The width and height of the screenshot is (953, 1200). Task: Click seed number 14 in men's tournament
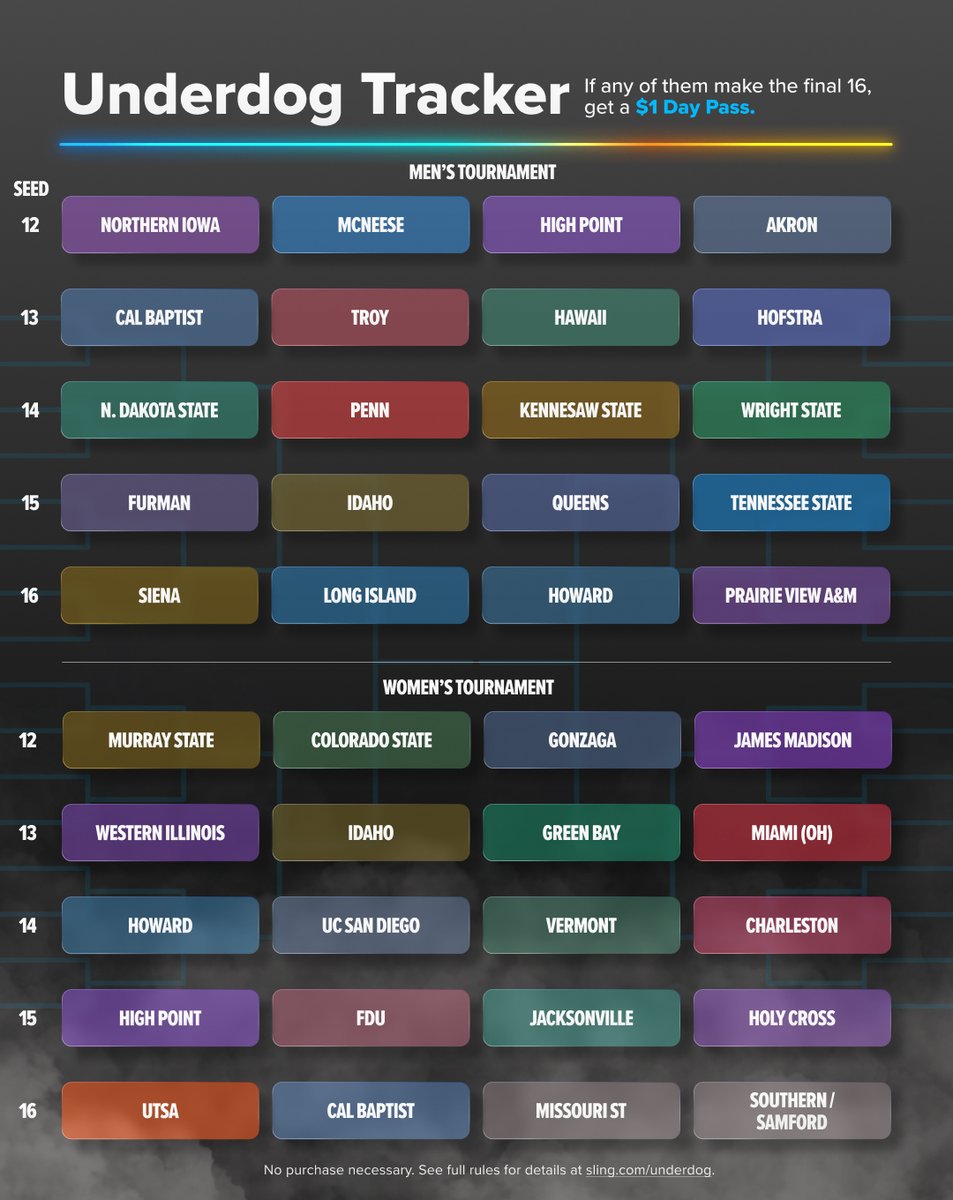[30, 410]
